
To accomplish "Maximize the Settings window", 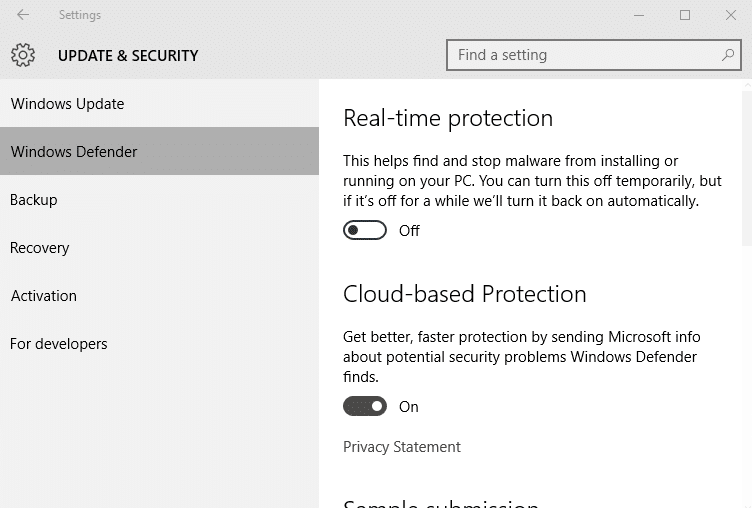I will tap(685, 15).
